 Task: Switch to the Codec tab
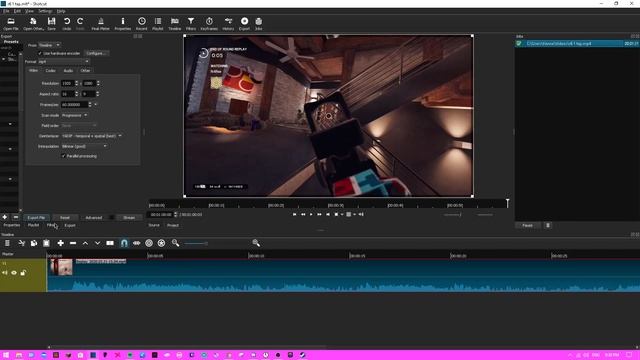(51, 71)
